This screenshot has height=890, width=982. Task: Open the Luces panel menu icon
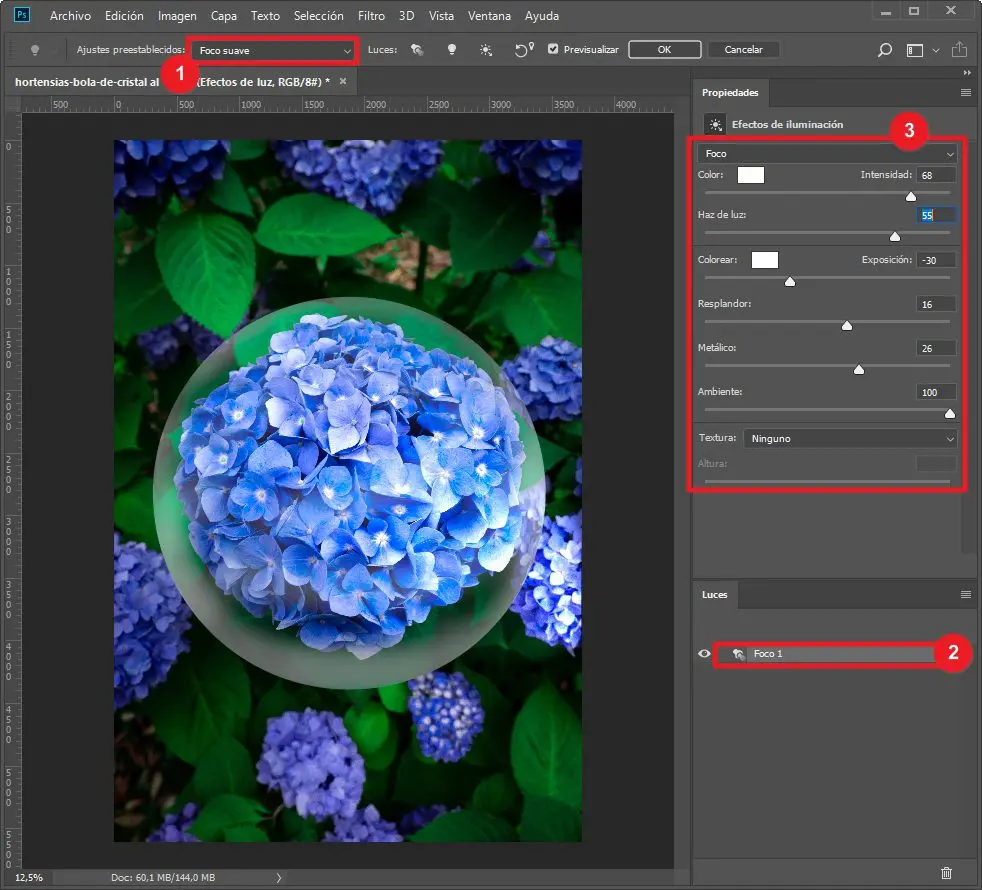click(966, 594)
